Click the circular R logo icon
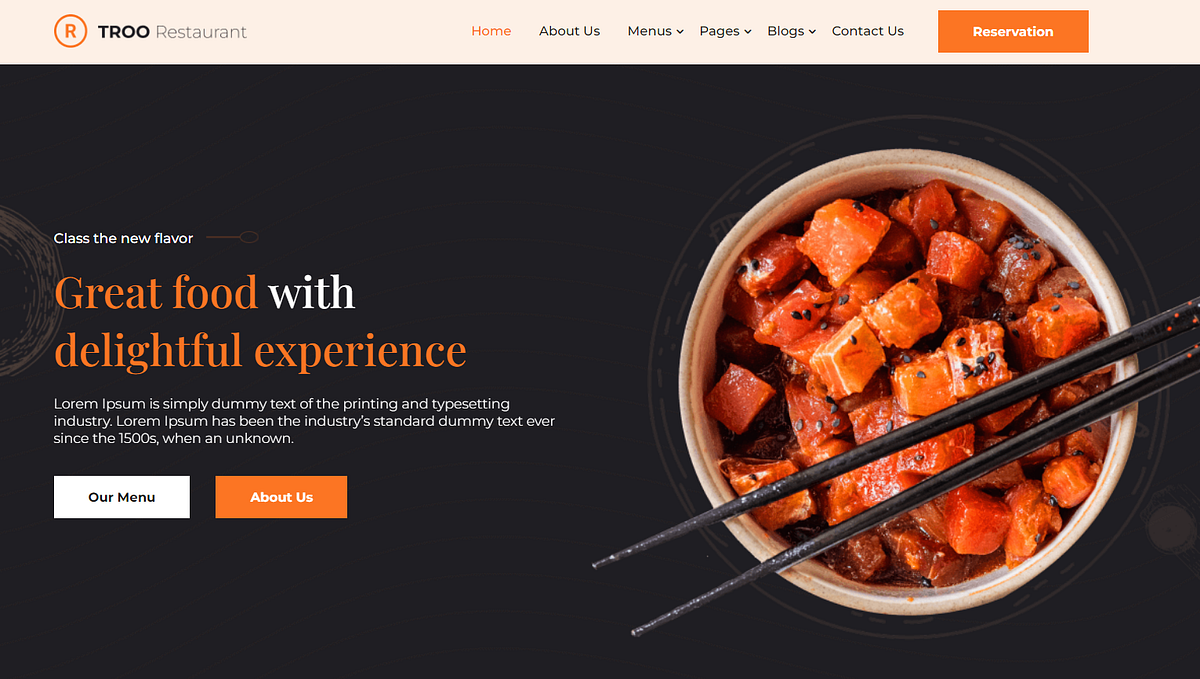 [70, 31]
